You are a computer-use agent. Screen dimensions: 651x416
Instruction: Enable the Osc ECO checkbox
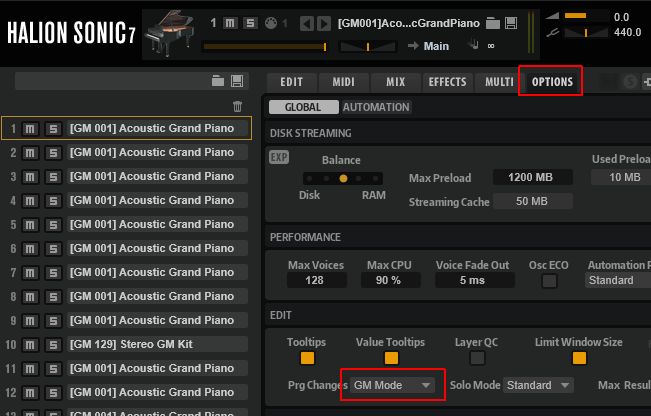click(549, 281)
